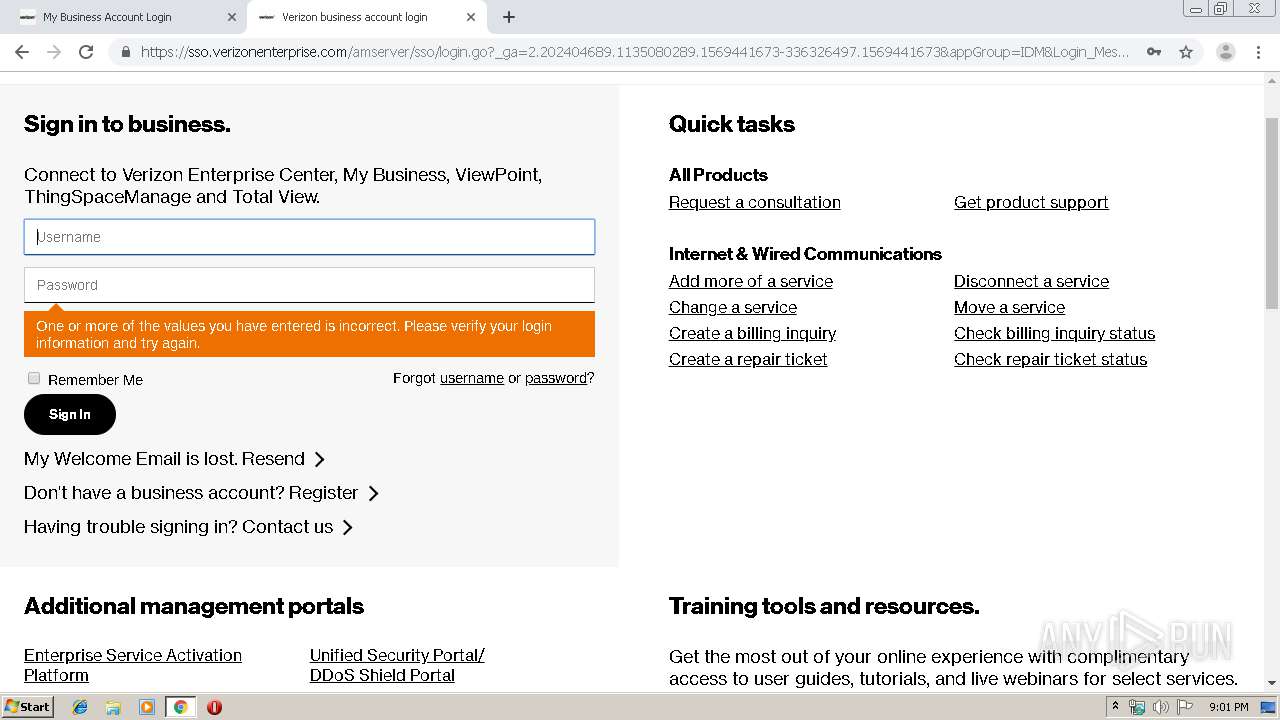Click the address bar URL
1280x720 pixels.
tap(634, 52)
